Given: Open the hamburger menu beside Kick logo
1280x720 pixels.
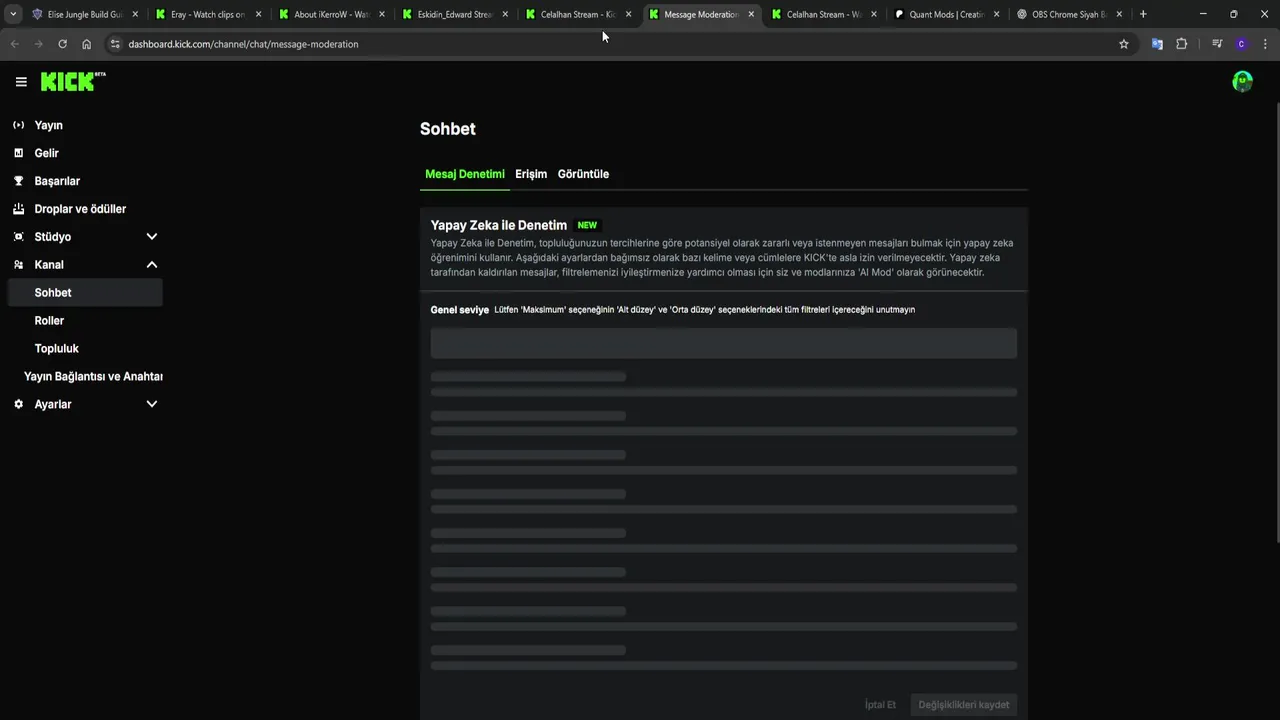Looking at the screenshot, I should (21, 82).
